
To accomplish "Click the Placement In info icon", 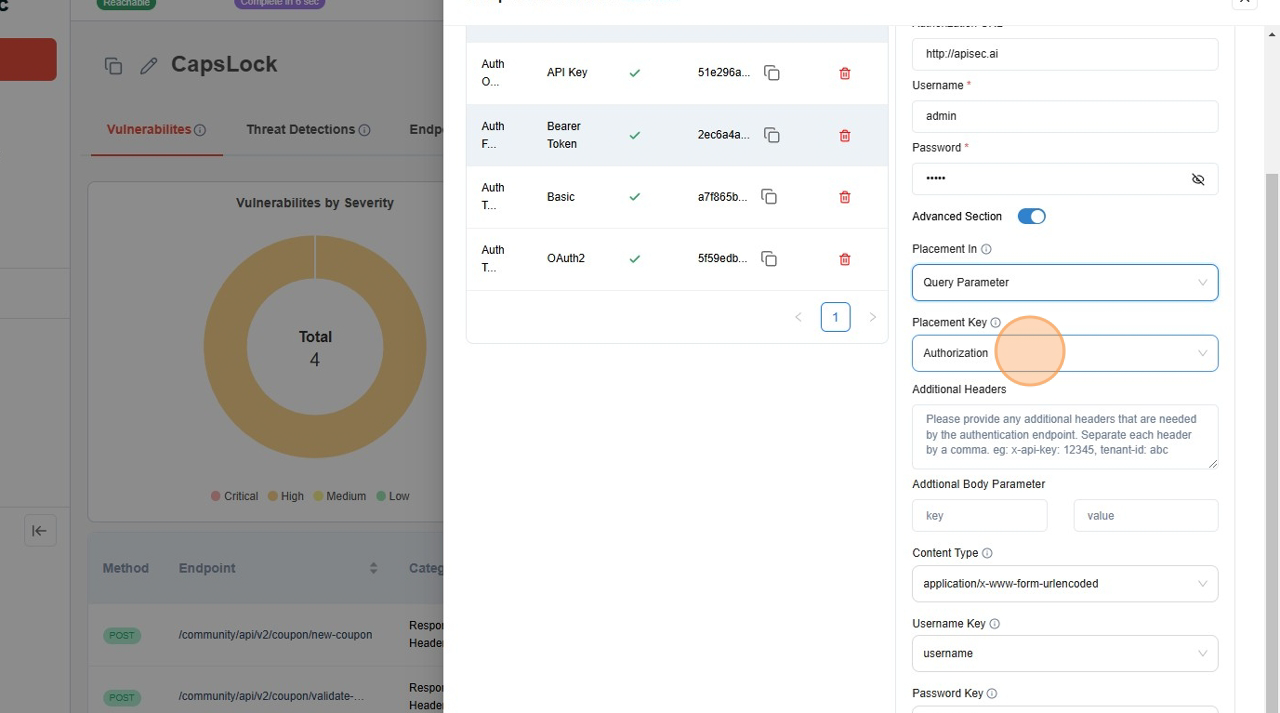I will (986, 249).
